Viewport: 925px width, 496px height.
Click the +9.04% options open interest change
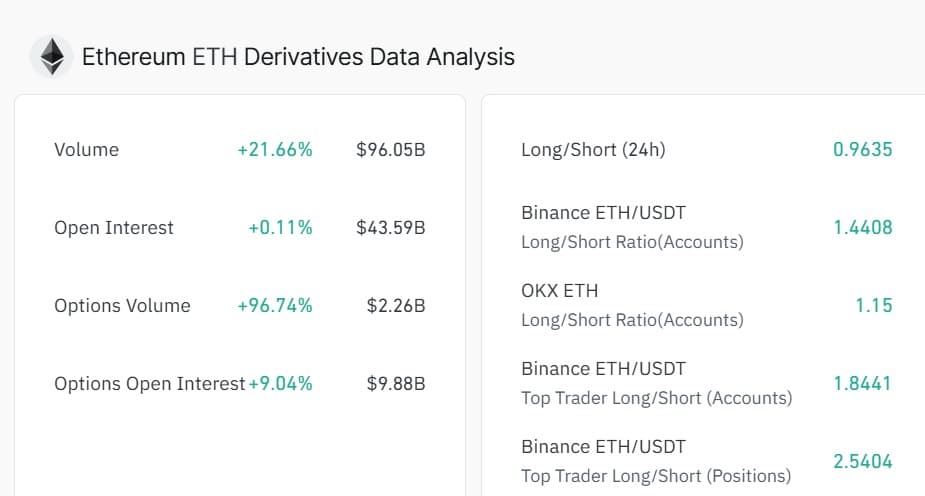(281, 384)
